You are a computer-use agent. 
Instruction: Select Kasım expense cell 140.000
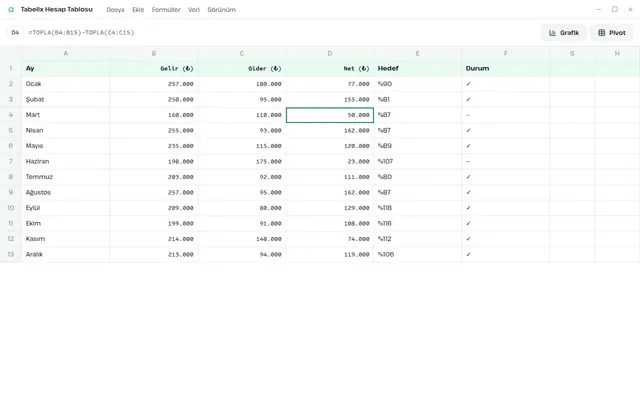coord(242,239)
